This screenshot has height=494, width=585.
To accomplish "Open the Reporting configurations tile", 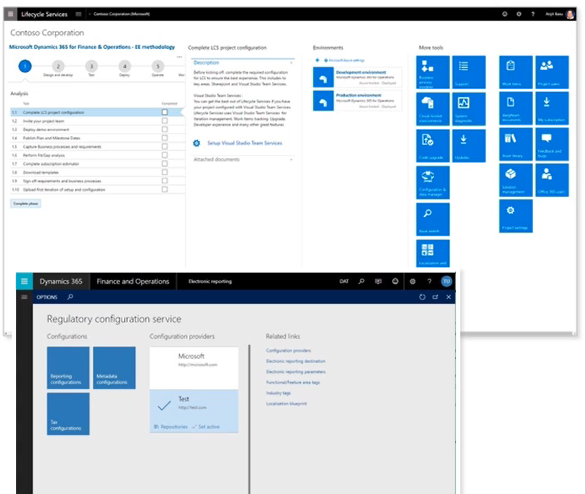I will (x=68, y=368).
